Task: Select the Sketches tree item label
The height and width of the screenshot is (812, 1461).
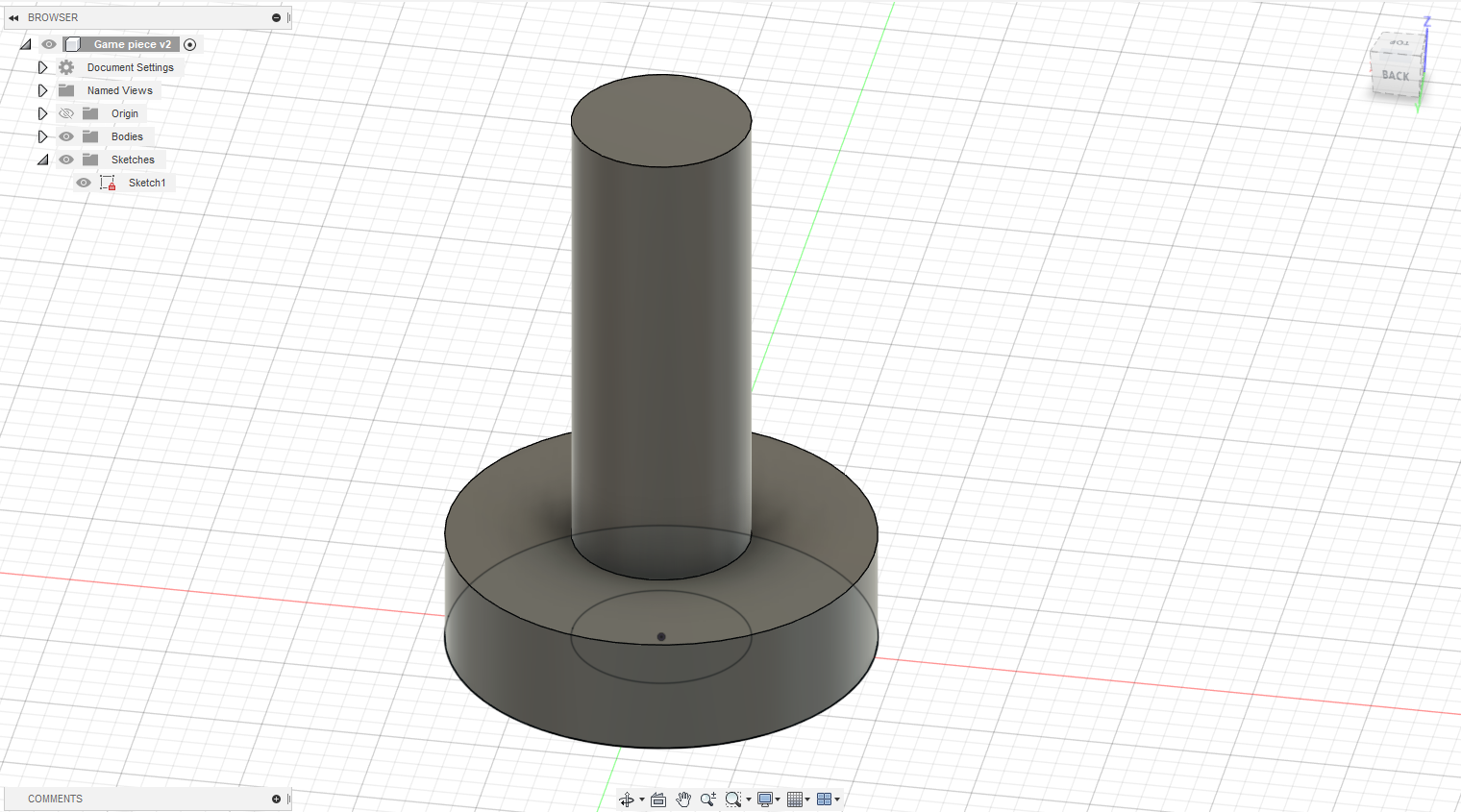Action: pos(133,160)
